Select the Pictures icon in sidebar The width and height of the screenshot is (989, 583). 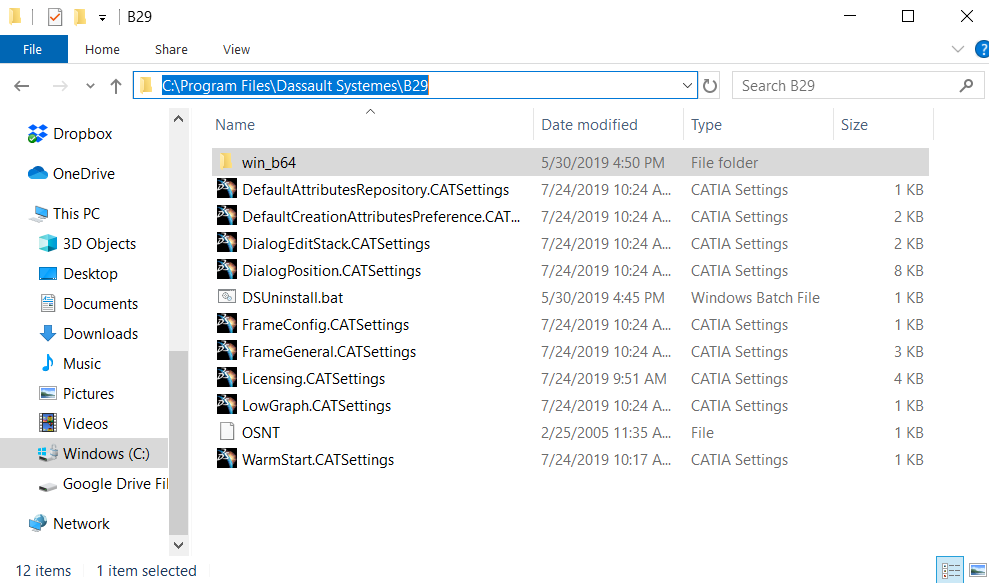click(x=48, y=394)
